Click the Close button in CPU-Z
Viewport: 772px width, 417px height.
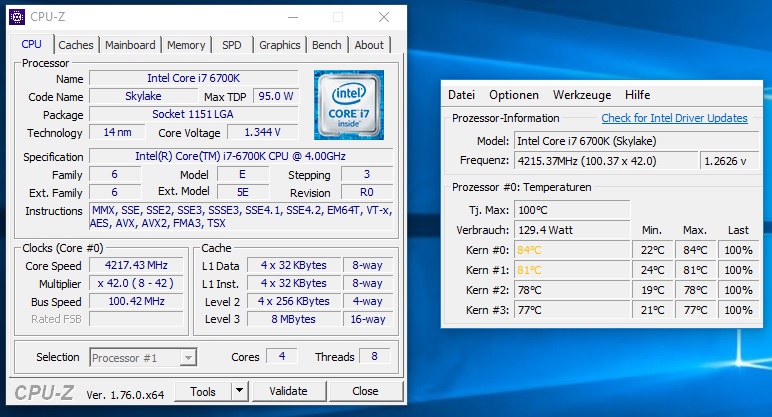pos(365,391)
